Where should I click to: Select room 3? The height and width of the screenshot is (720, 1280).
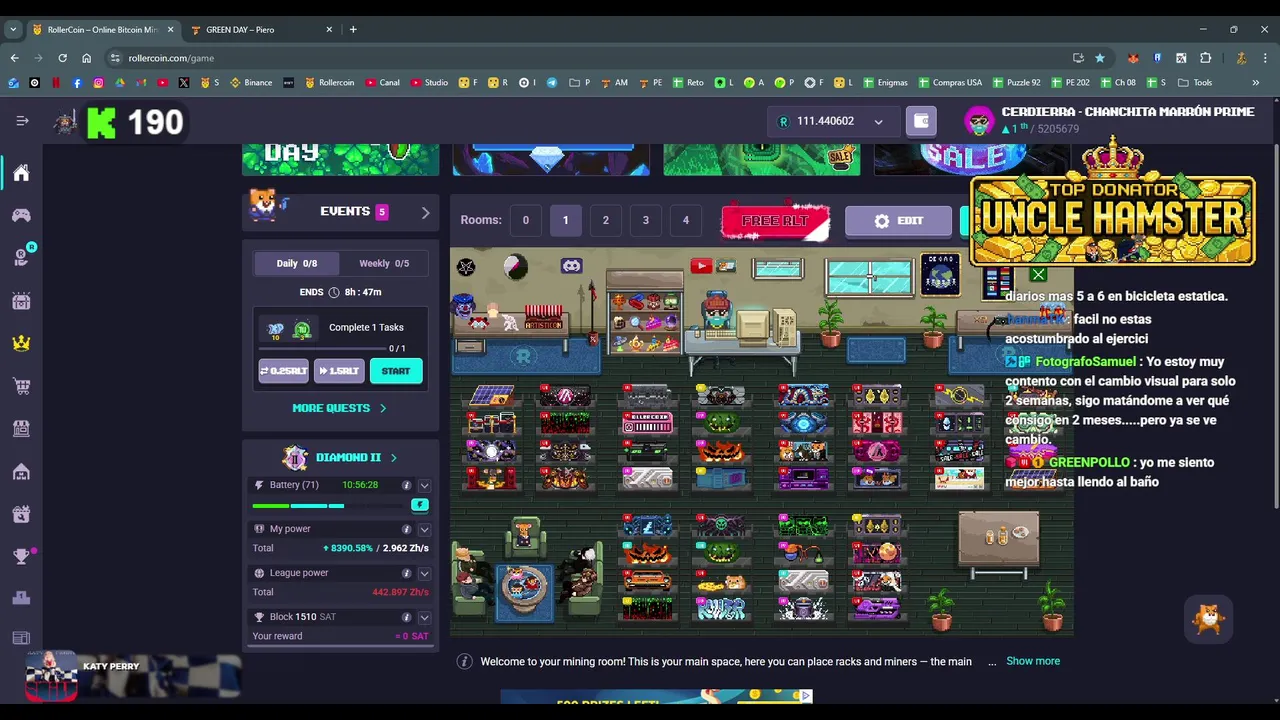point(645,220)
